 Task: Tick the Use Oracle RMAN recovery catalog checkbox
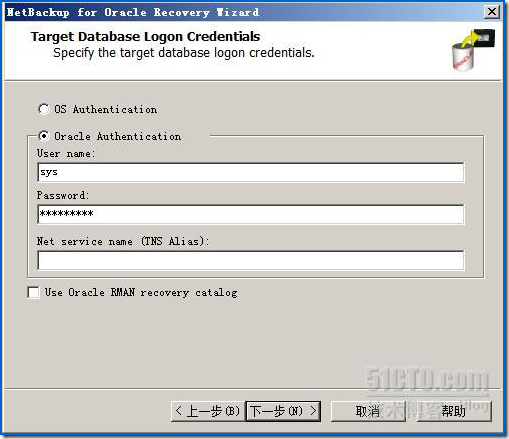click(33, 292)
